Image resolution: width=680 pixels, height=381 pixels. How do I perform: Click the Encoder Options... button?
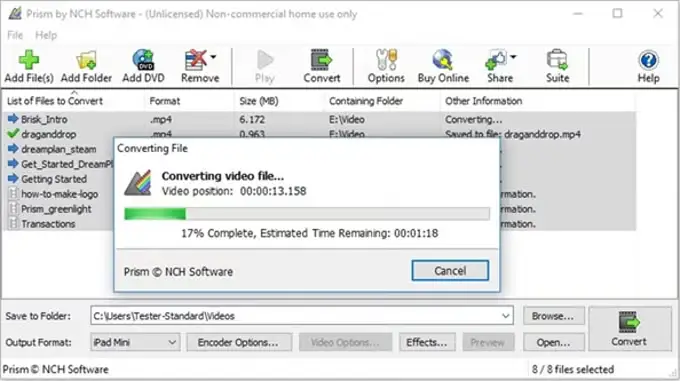point(239,342)
